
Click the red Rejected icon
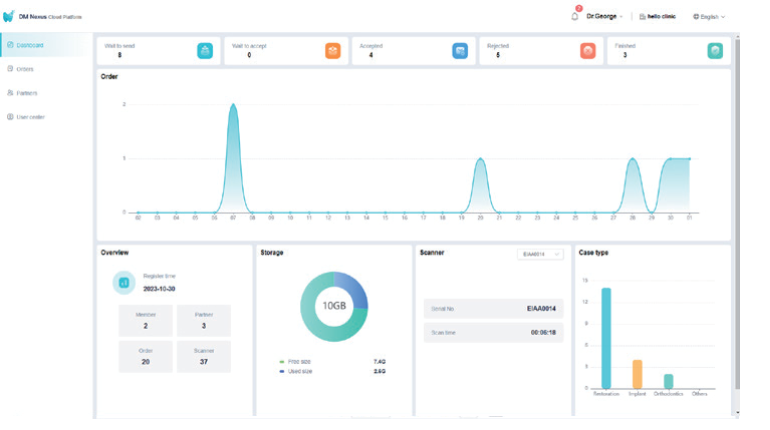(588, 51)
